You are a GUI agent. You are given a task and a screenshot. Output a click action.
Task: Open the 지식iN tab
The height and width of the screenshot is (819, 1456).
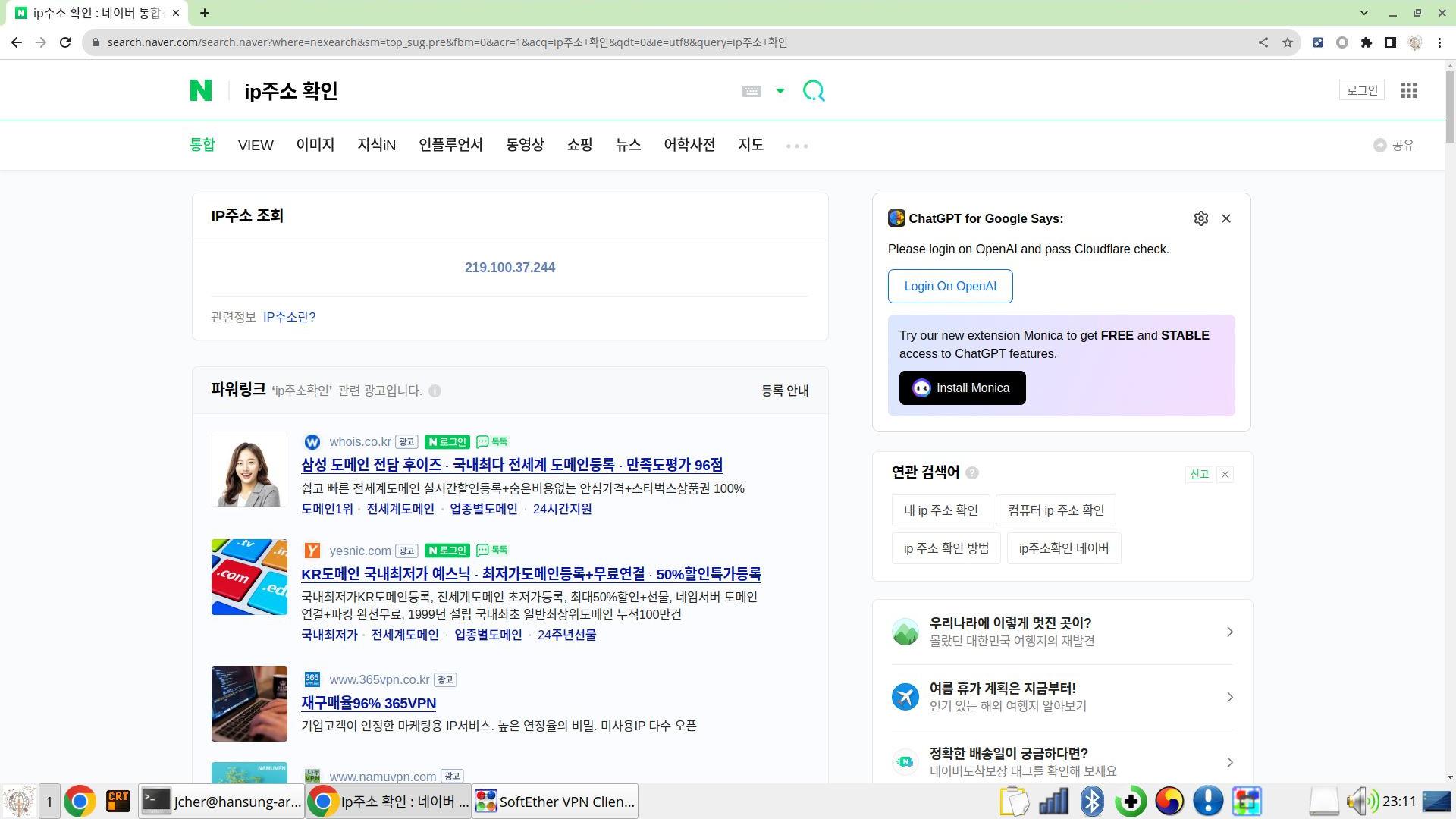pyautogui.click(x=377, y=144)
